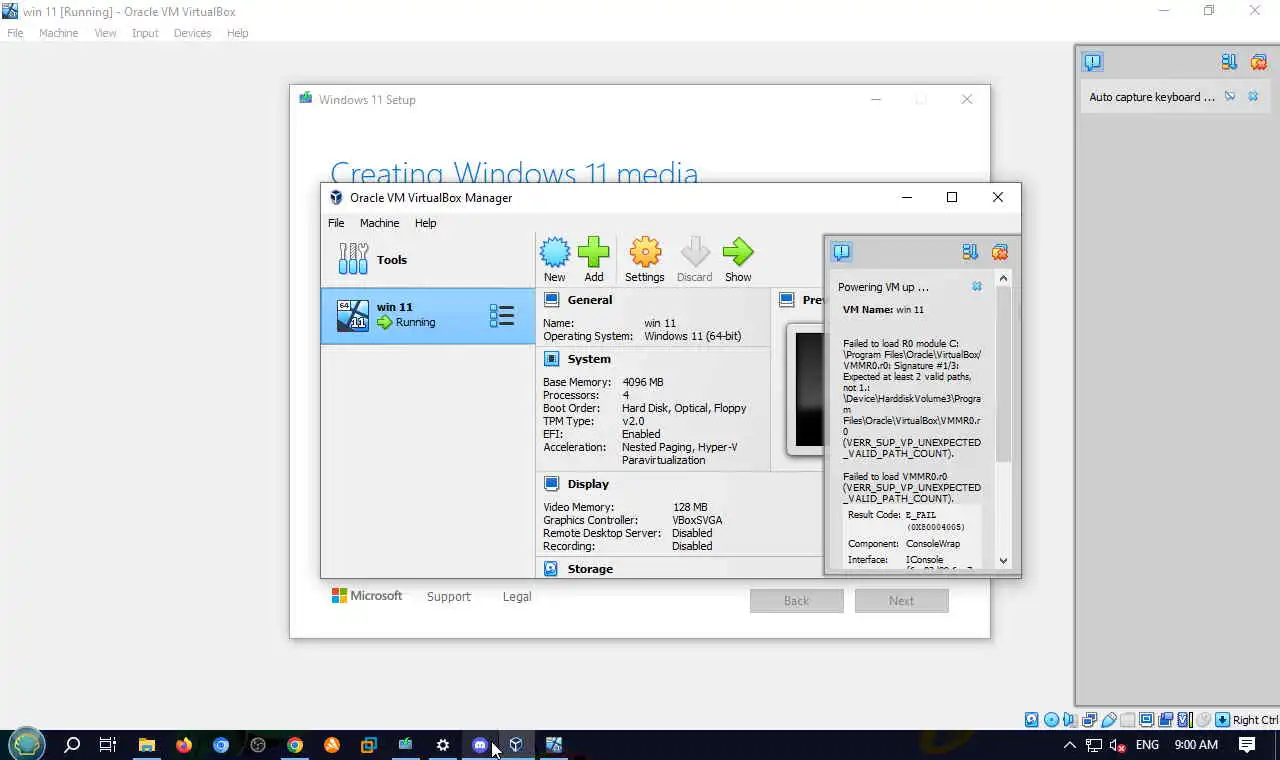
Task: Select the win 11 virtual machine entry
Action: pos(428,316)
